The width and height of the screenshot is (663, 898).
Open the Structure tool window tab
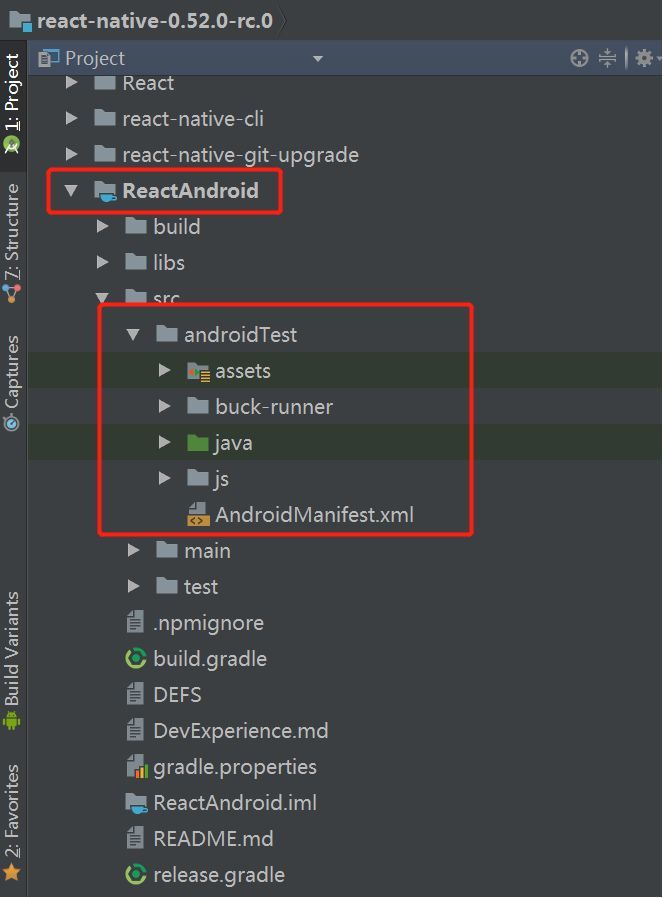(x=12, y=240)
